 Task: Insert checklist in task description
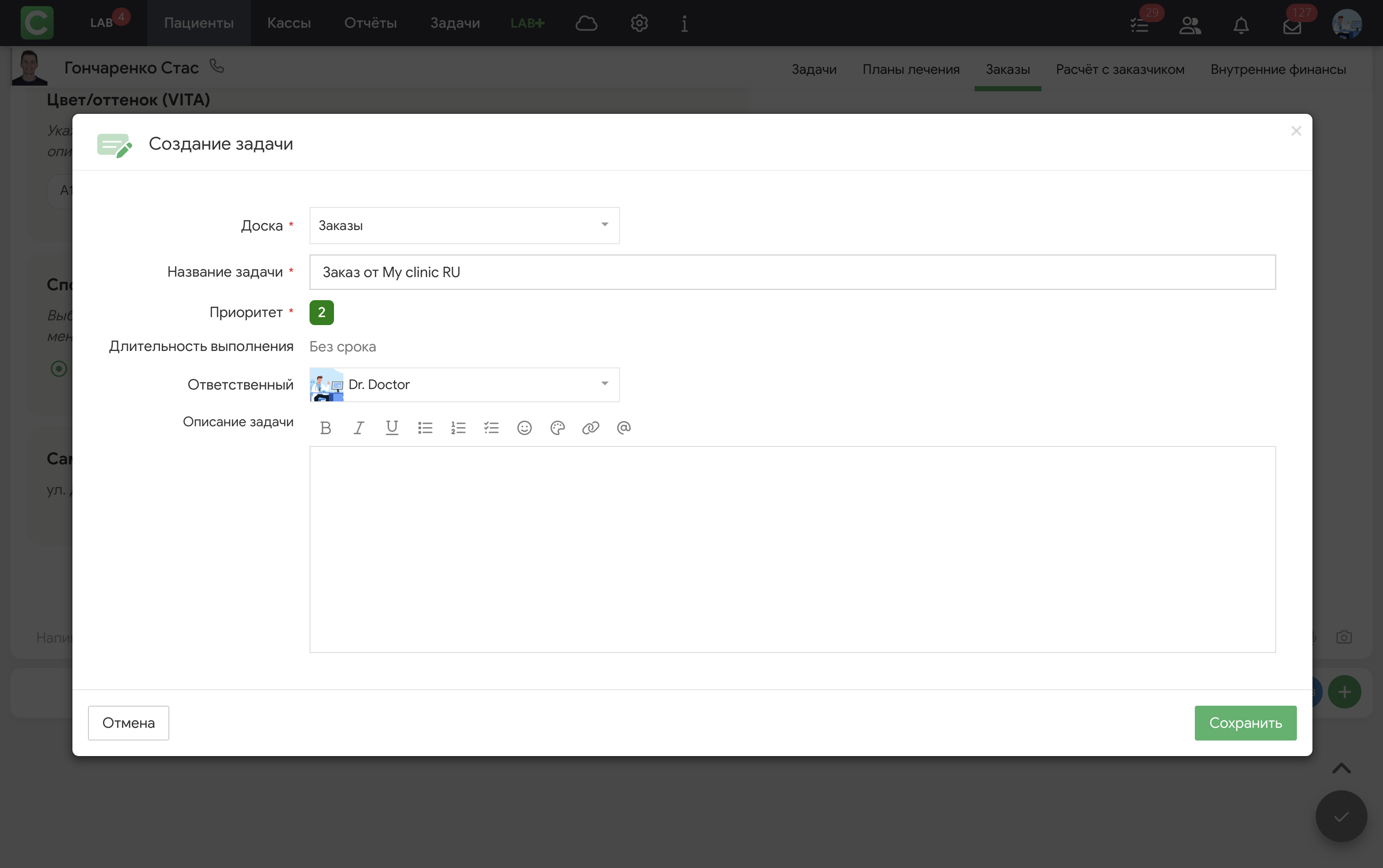491,428
